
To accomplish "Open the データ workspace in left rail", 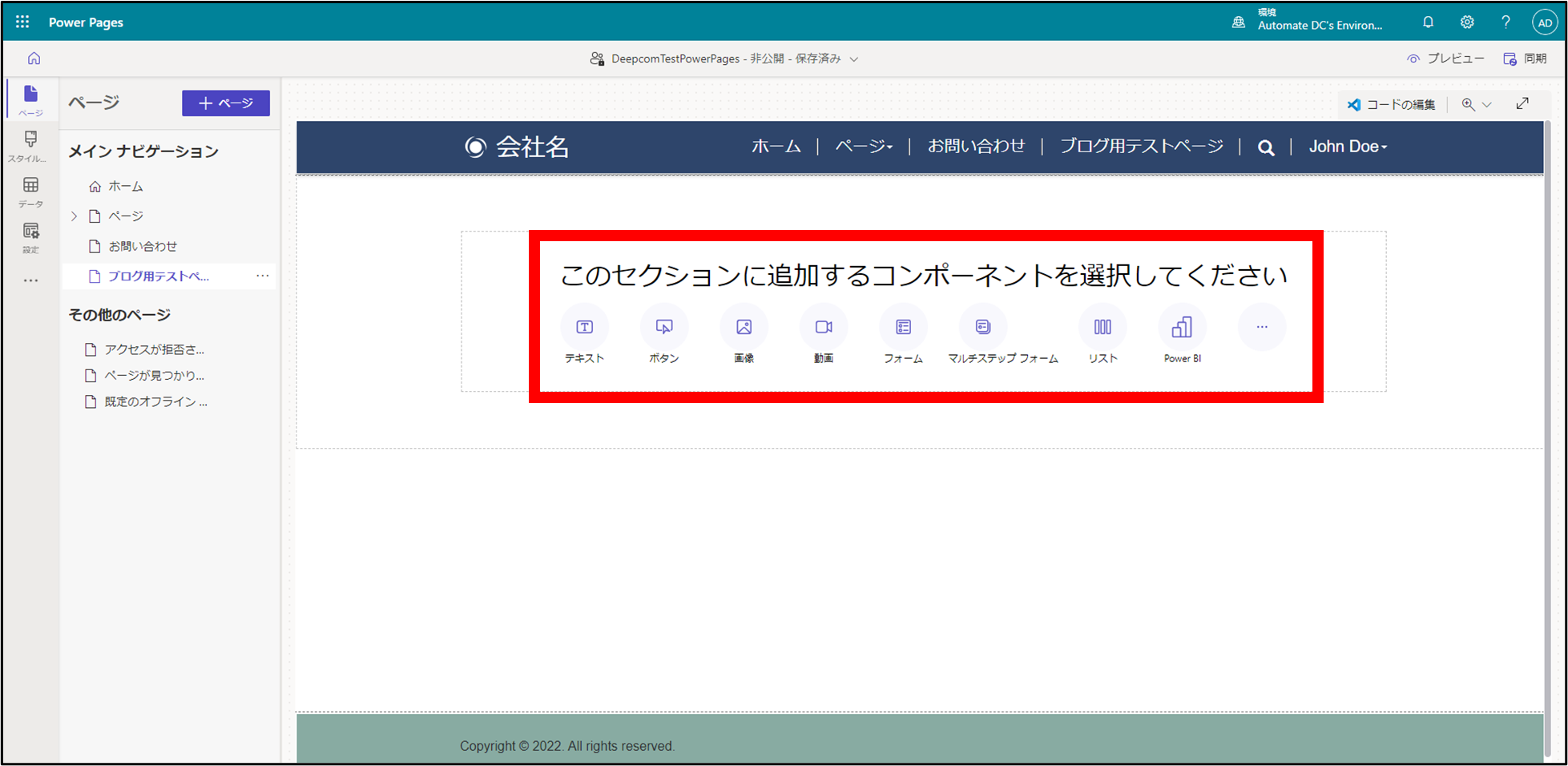I will [x=30, y=191].
